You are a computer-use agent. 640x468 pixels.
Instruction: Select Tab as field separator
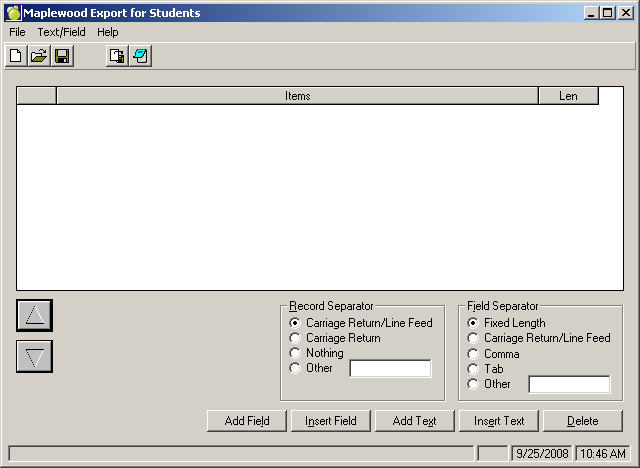[x=473, y=369]
